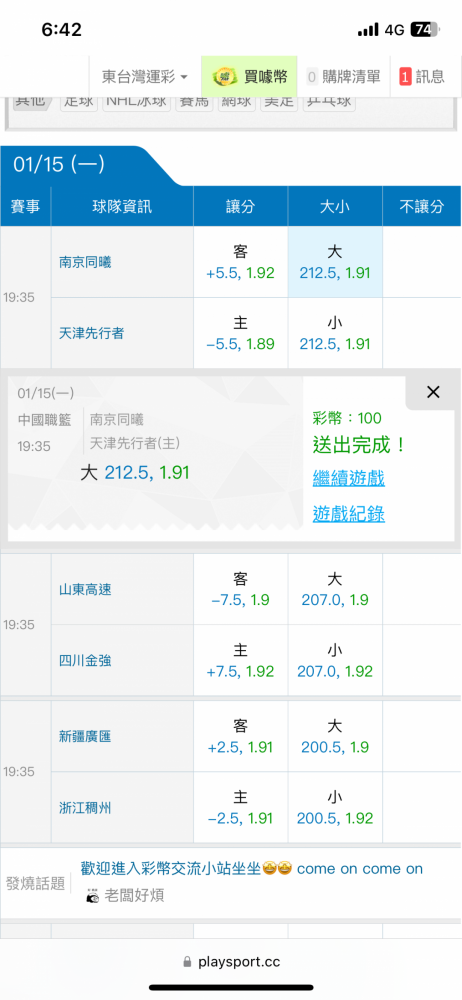
Task: Open 四川金強 team info
Action: click(85, 661)
